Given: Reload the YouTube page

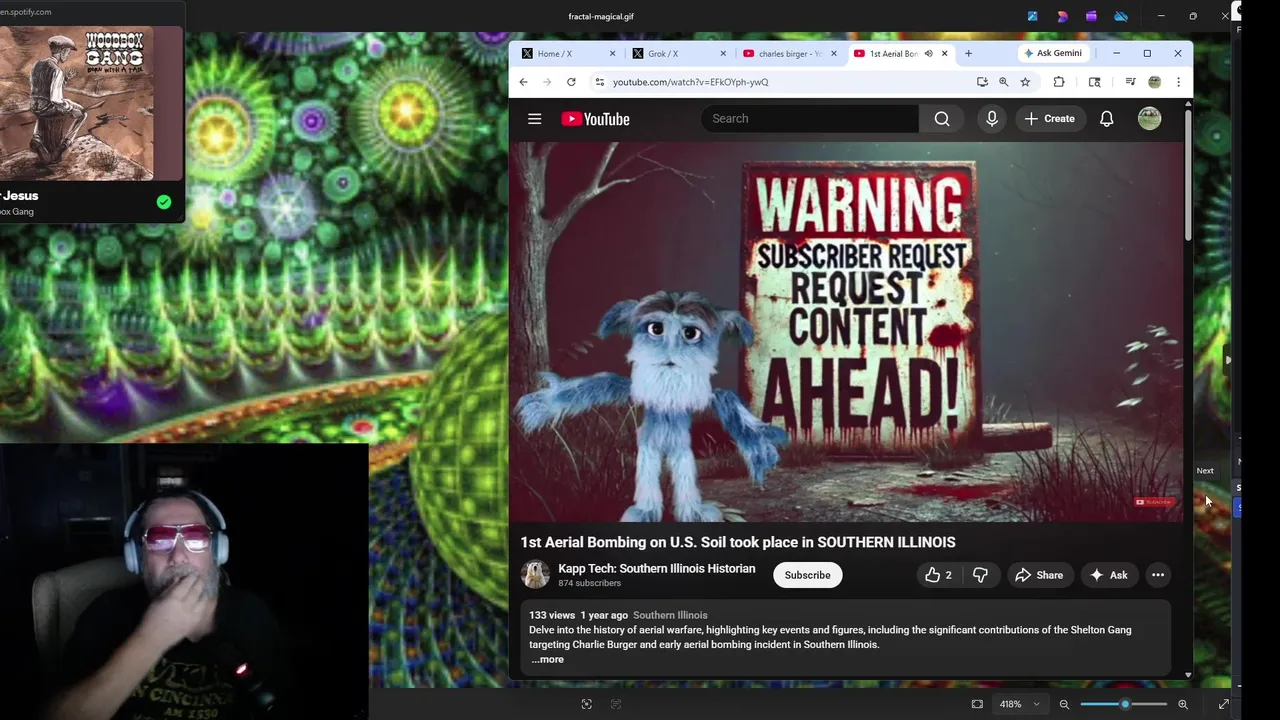Looking at the screenshot, I should coord(571,82).
